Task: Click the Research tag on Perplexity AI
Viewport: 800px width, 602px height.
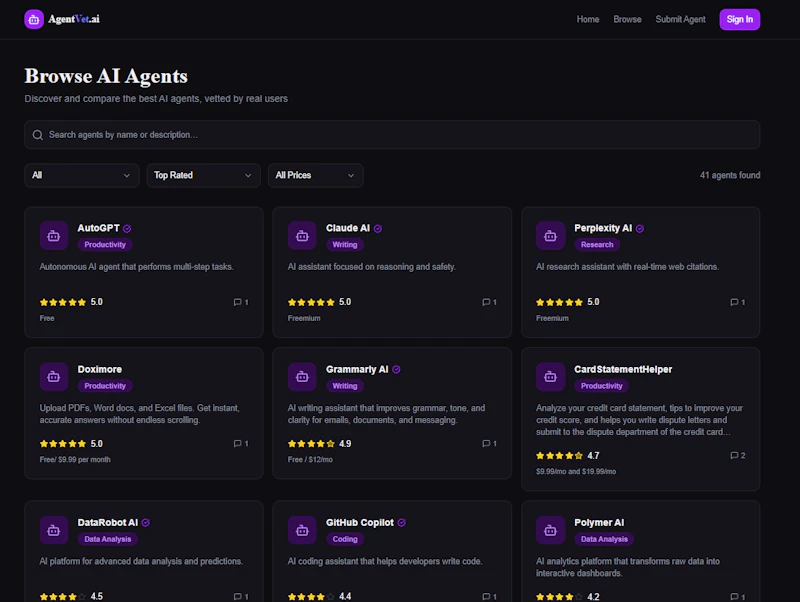Action: (597, 245)
